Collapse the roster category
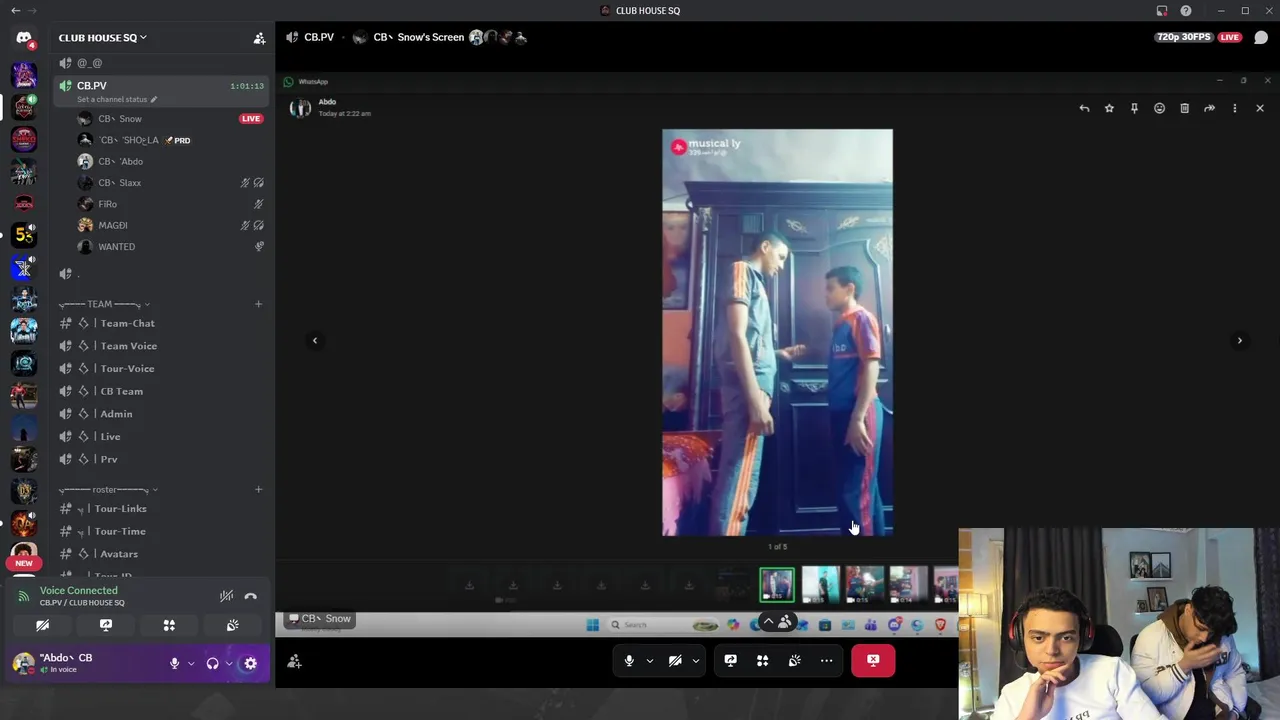Viewport: 1280px width, 720px height. [108, 490]
